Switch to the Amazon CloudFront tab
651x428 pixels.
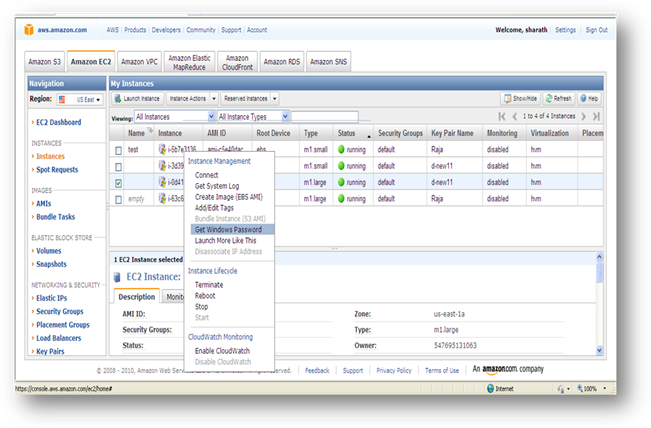(237, 62)
